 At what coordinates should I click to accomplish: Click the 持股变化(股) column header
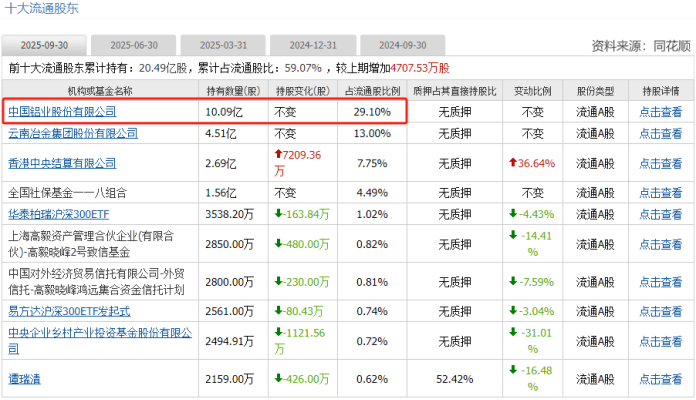point(303,91)
